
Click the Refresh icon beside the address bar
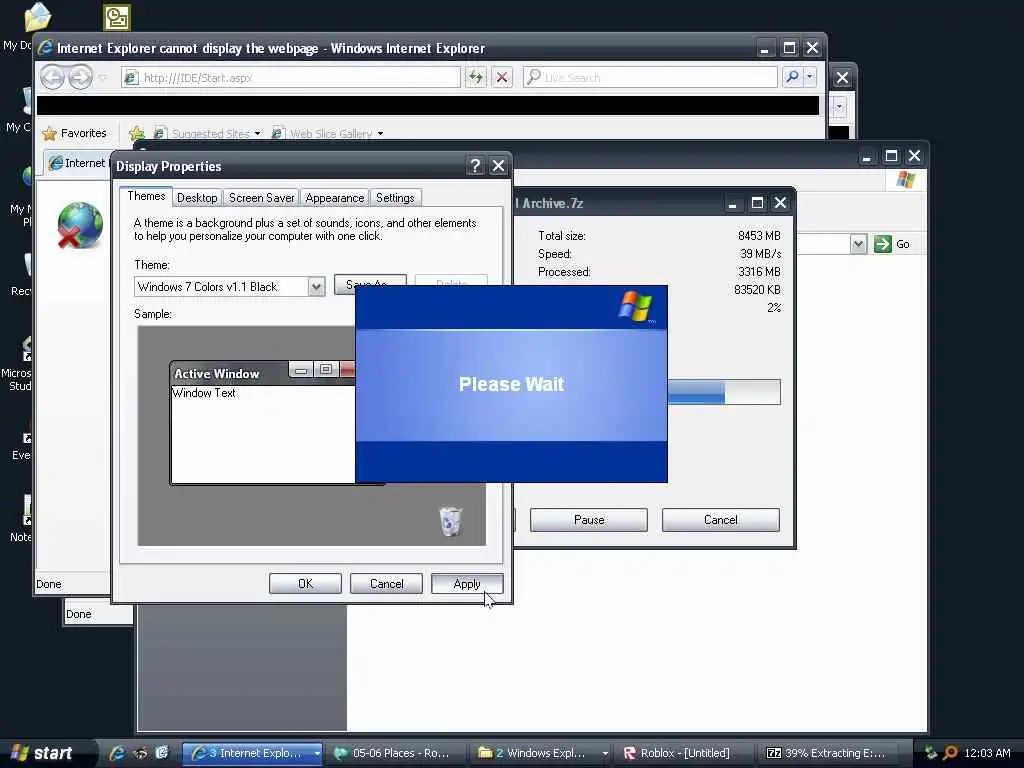pyautogui.click(x=475, y=77)
